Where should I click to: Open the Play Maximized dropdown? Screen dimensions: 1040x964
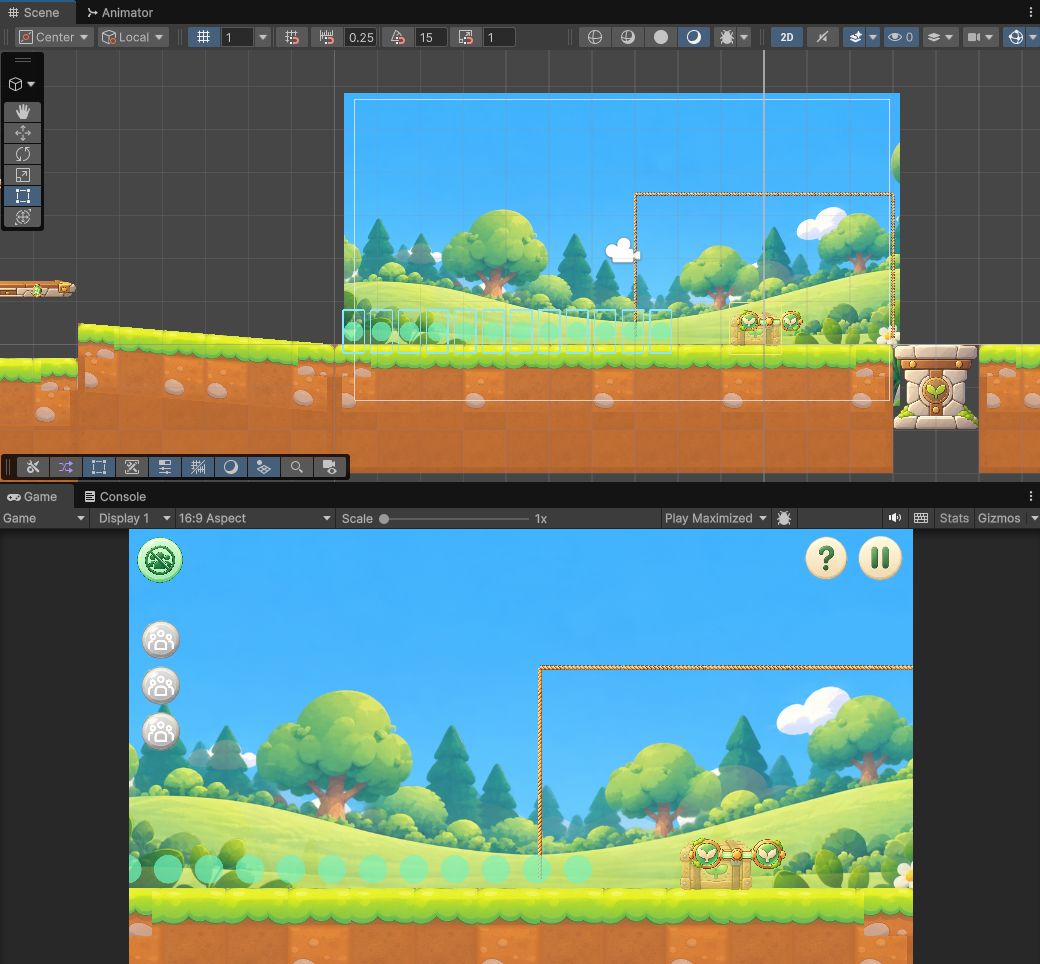pos(716,518)
